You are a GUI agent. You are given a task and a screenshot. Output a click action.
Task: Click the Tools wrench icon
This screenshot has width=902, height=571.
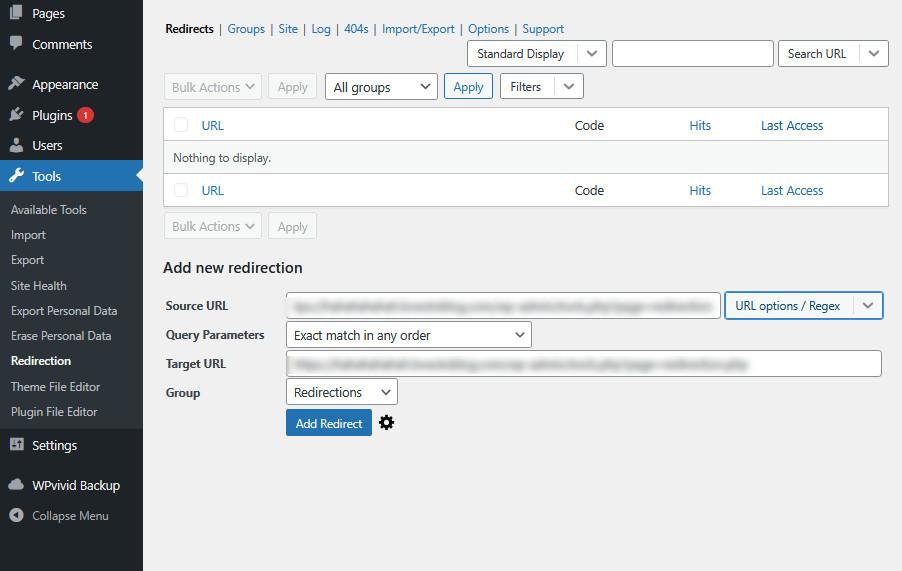16,176
